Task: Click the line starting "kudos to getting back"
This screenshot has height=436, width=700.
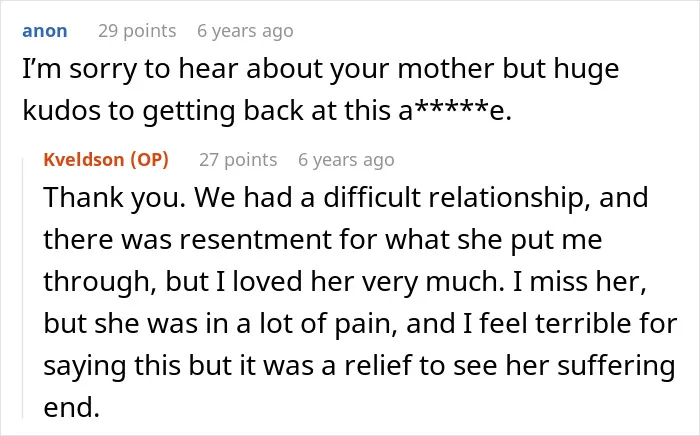Action: [x=267, y=111]
